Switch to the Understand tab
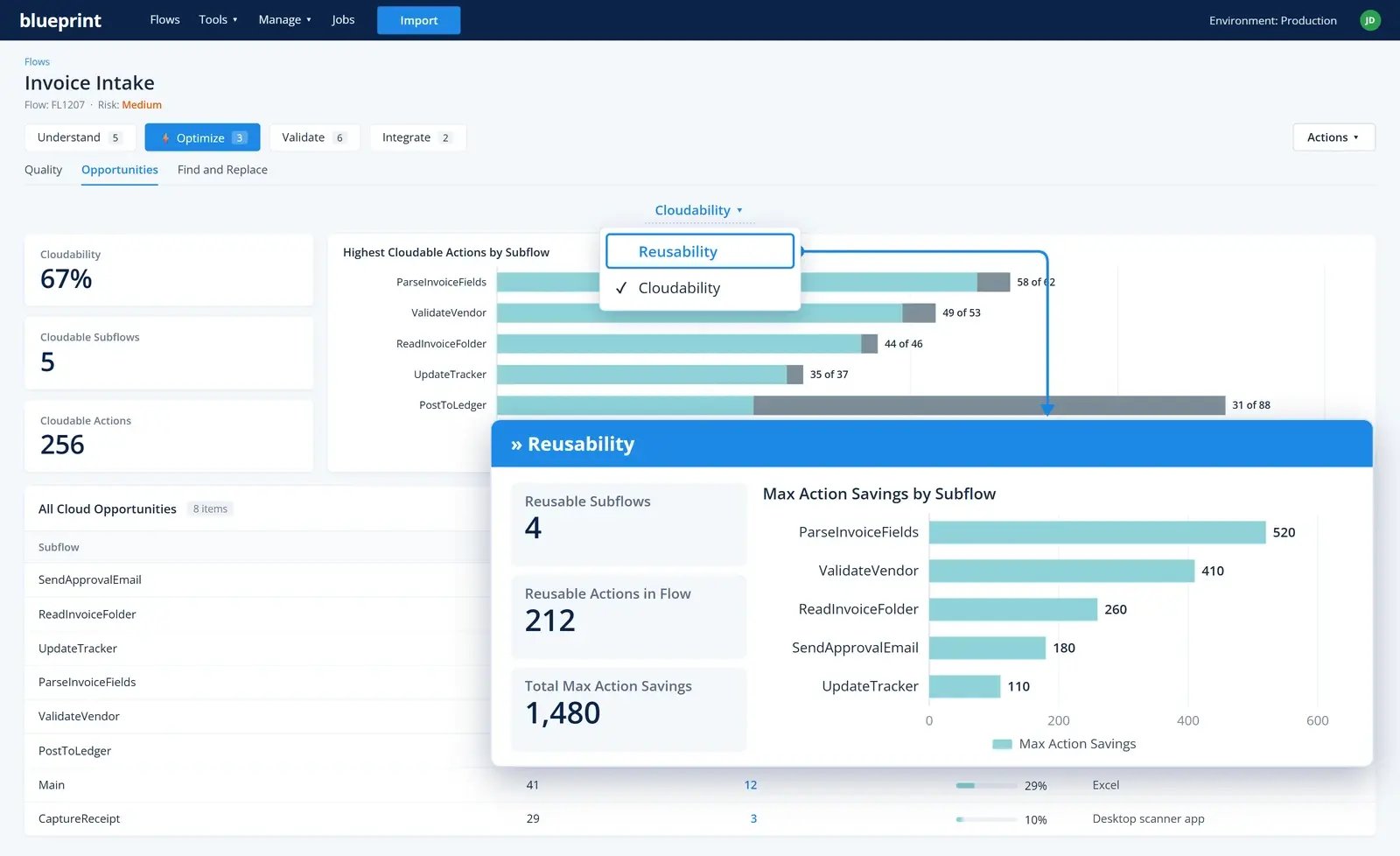 pyautogui.click(x=80, y=137)
